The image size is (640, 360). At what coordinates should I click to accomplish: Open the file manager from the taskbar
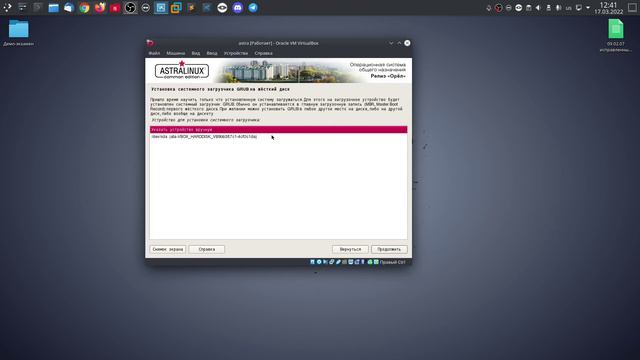(x=53, y=8)
